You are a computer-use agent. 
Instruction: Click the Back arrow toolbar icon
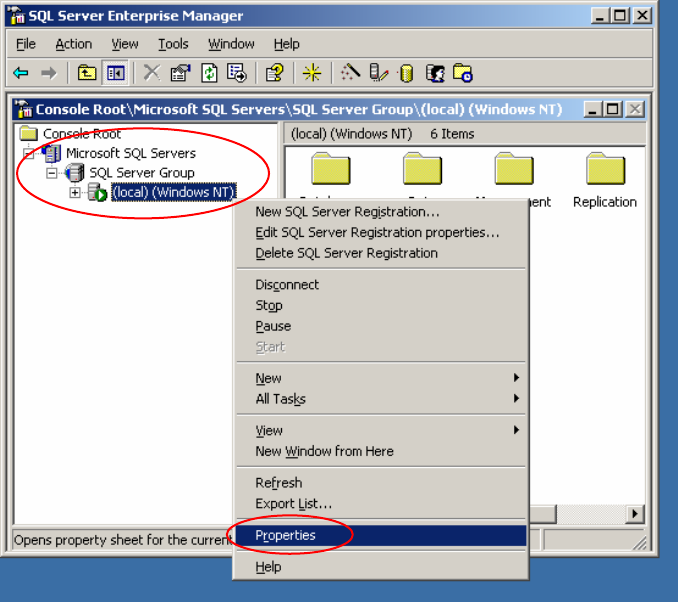[x=21, y=73]
